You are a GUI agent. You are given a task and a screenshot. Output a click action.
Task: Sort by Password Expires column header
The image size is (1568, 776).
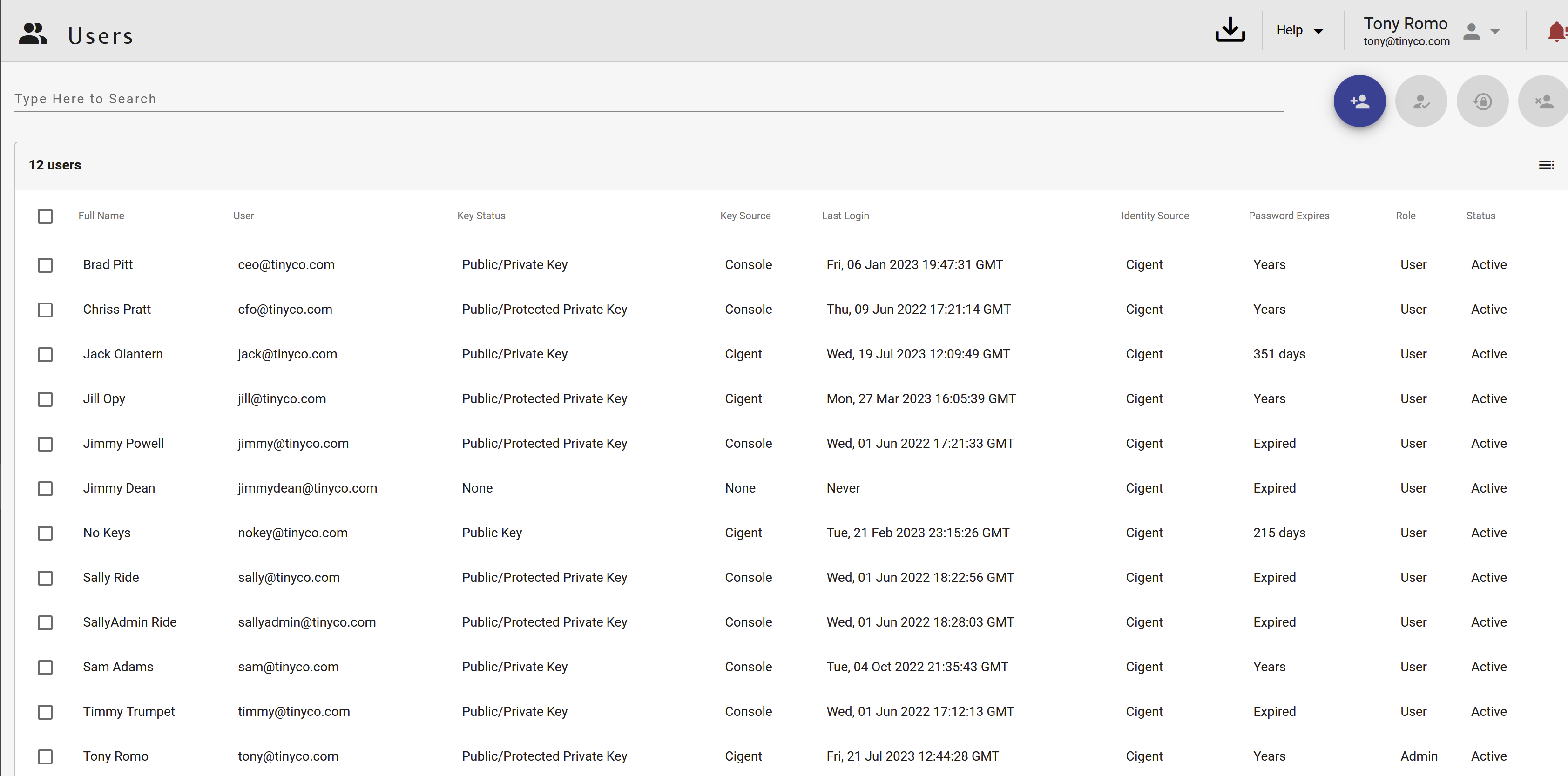pyautogui.click(x=1288, y=216)
